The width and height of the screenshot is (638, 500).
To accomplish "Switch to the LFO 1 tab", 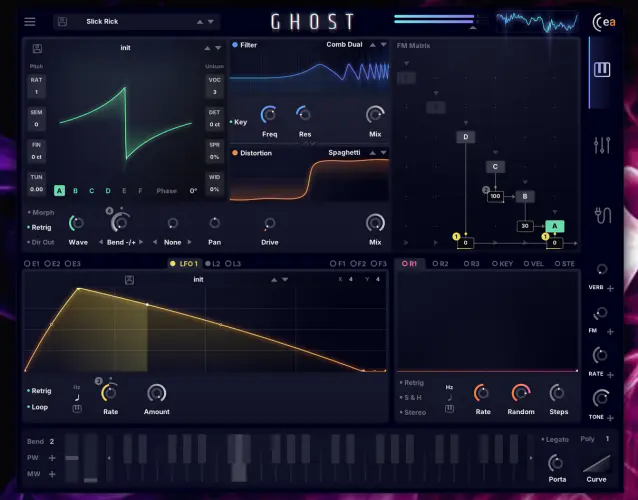I will pos(184,264).
